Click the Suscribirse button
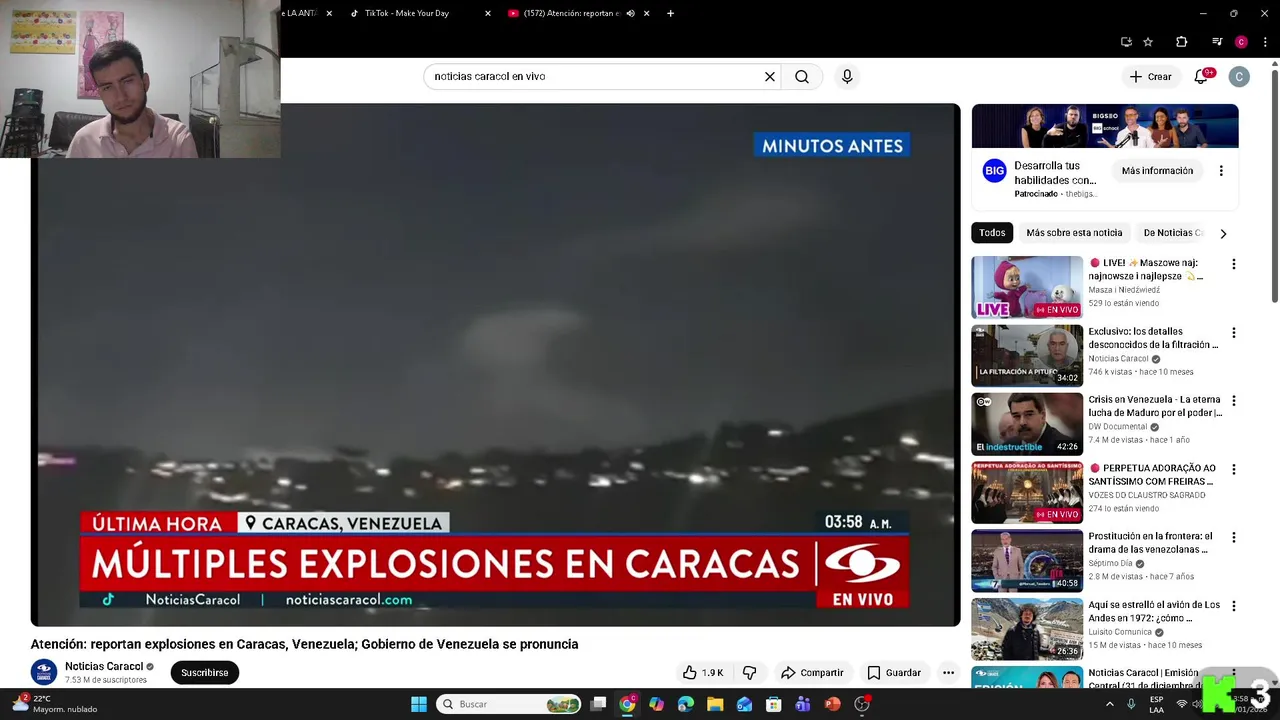The height and width of the screenshot is (720, 1280). coord(205,673)
